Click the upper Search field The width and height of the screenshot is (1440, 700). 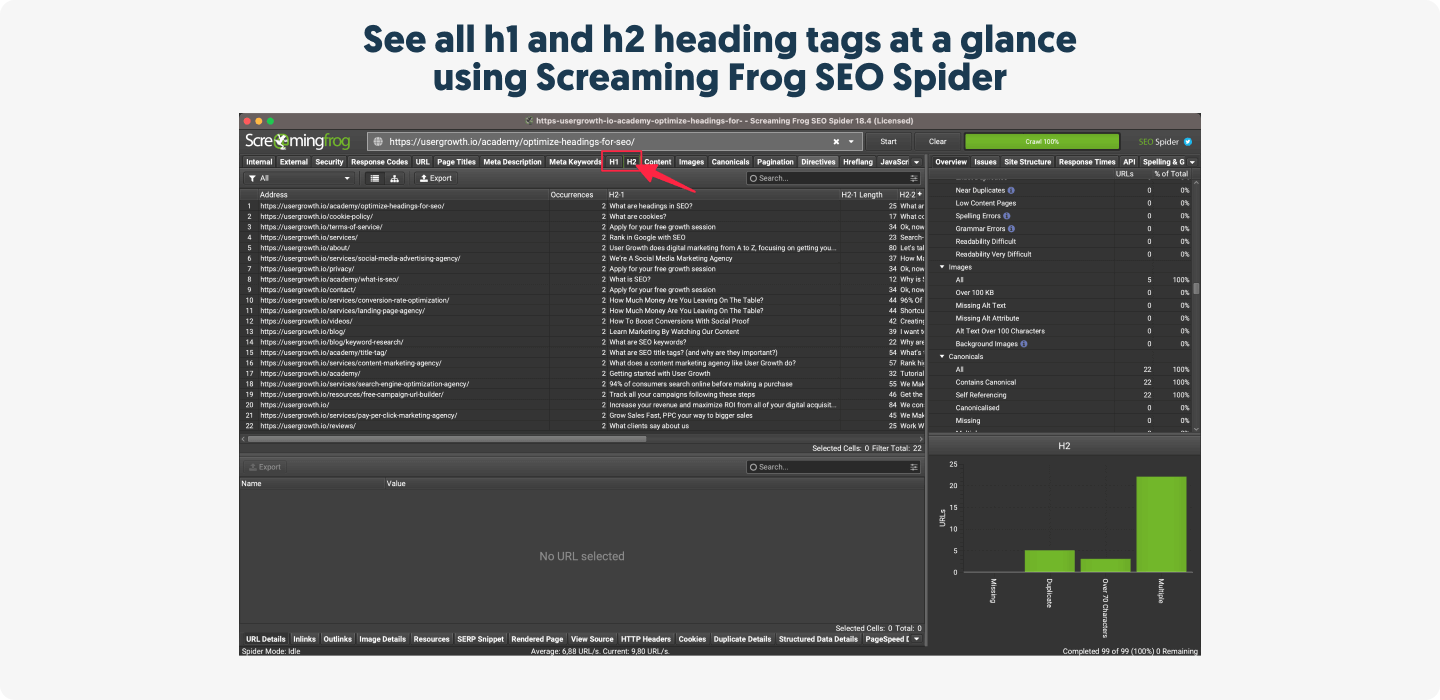833,178
